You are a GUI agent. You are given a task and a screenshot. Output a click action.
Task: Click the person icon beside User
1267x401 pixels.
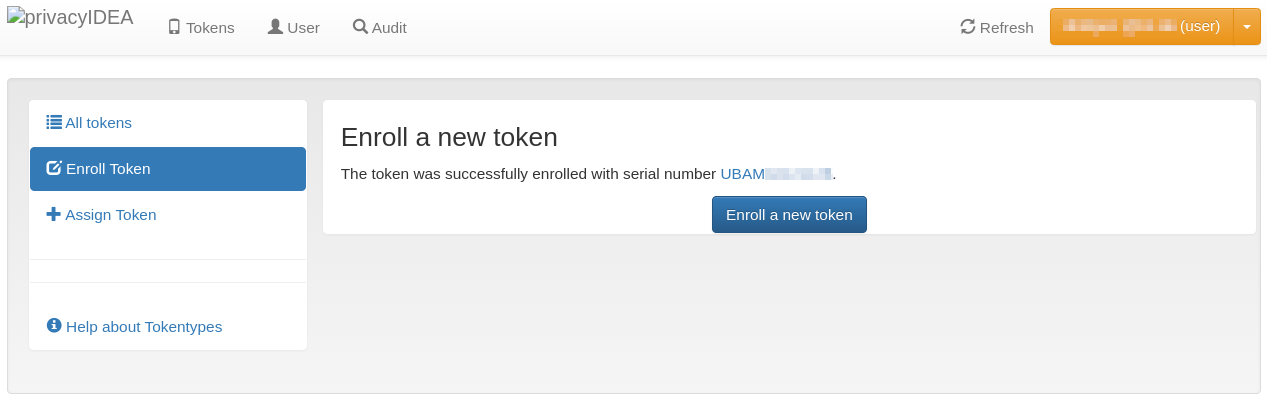[x=275, y=27]
